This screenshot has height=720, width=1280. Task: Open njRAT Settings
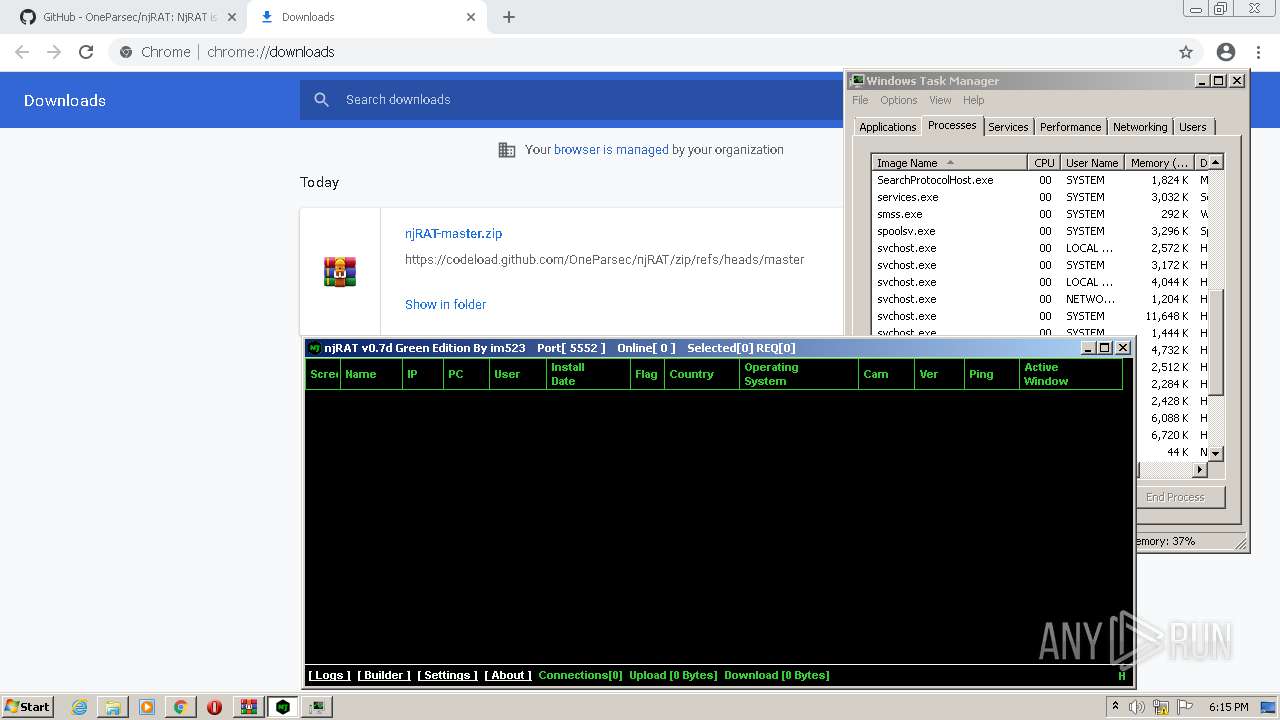(x=447, y=675)
